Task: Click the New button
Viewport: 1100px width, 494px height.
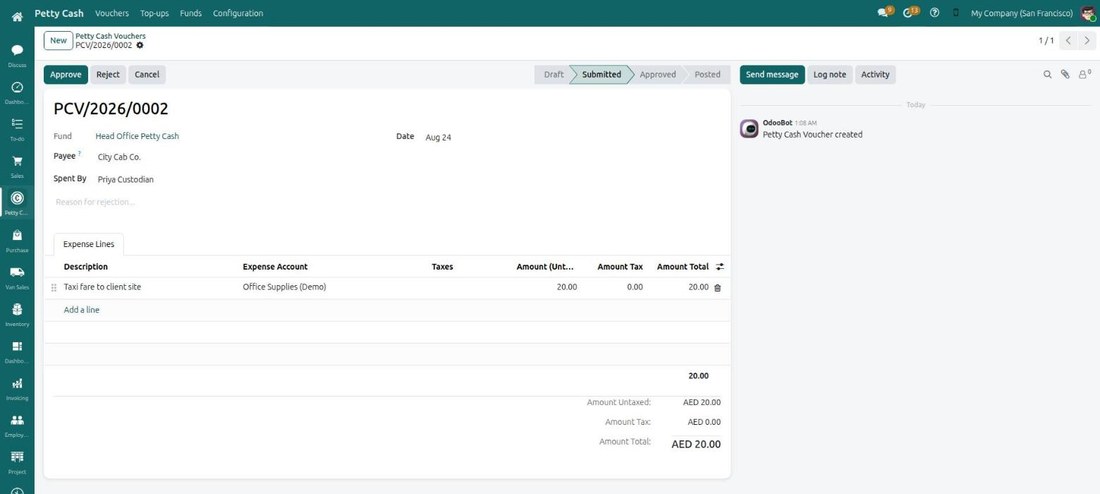Action: pos(58,41)
